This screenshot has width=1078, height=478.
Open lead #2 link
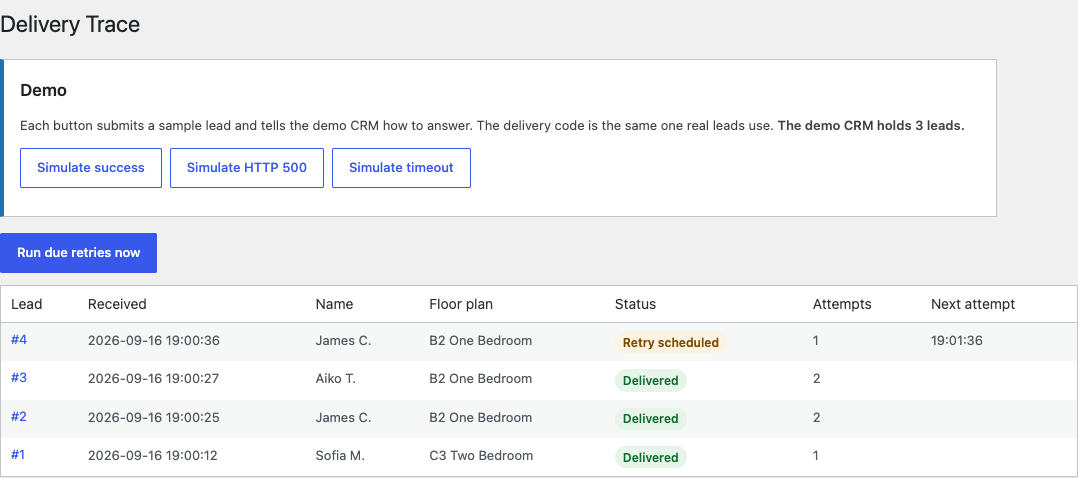19,417
